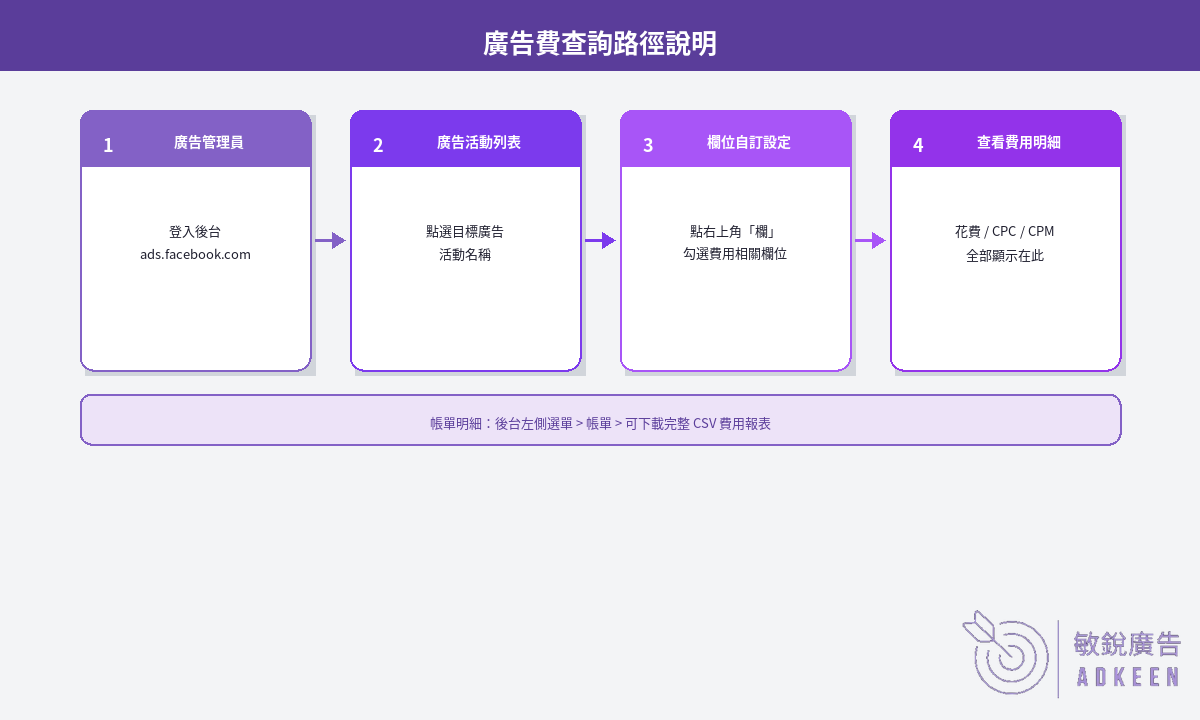The height and width of the screenshot is (720, 1200).
Task: Click the 敏銳廣告 ADKEEN brand text
Action: pos(1126,660)
